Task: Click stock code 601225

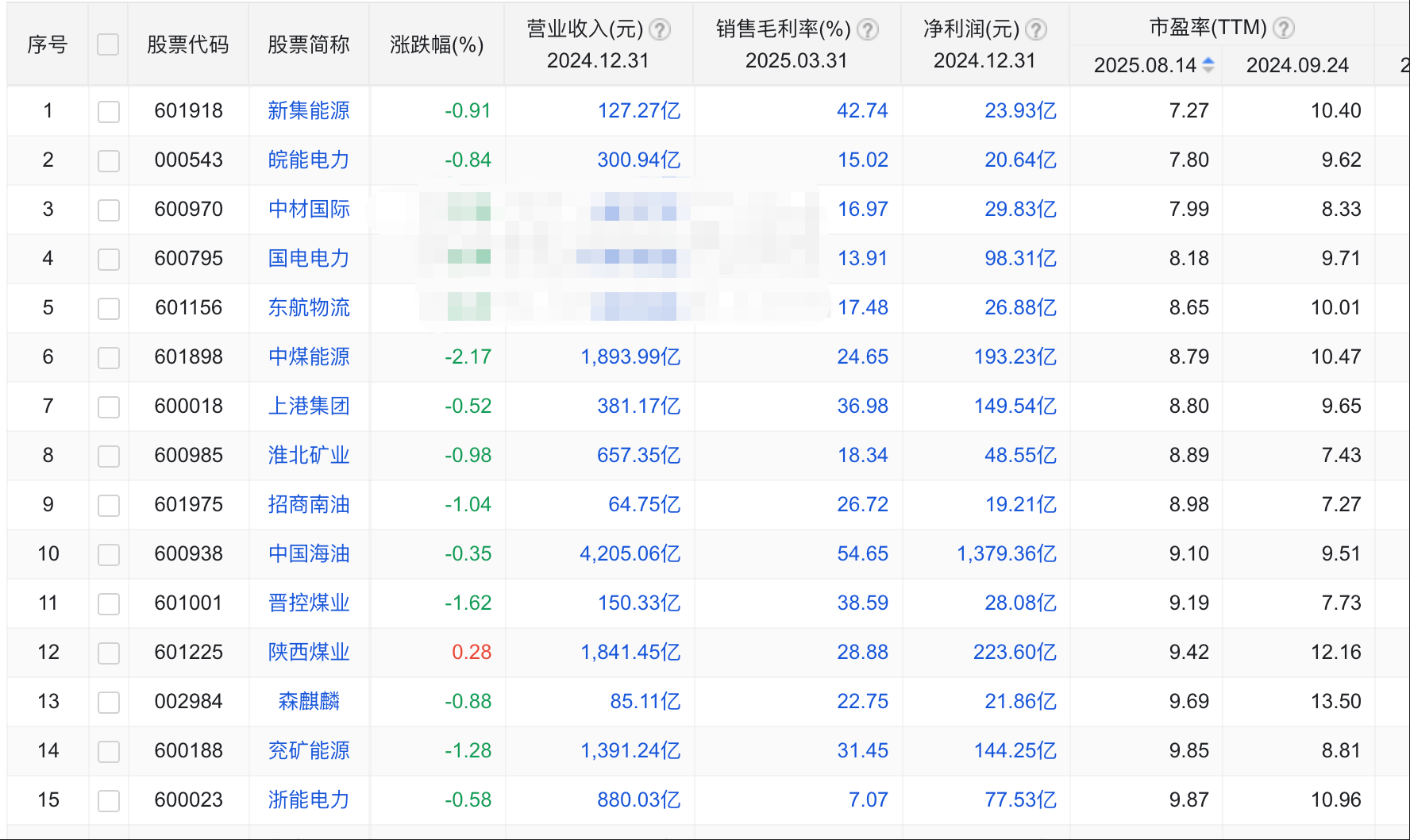Action: 189,652
